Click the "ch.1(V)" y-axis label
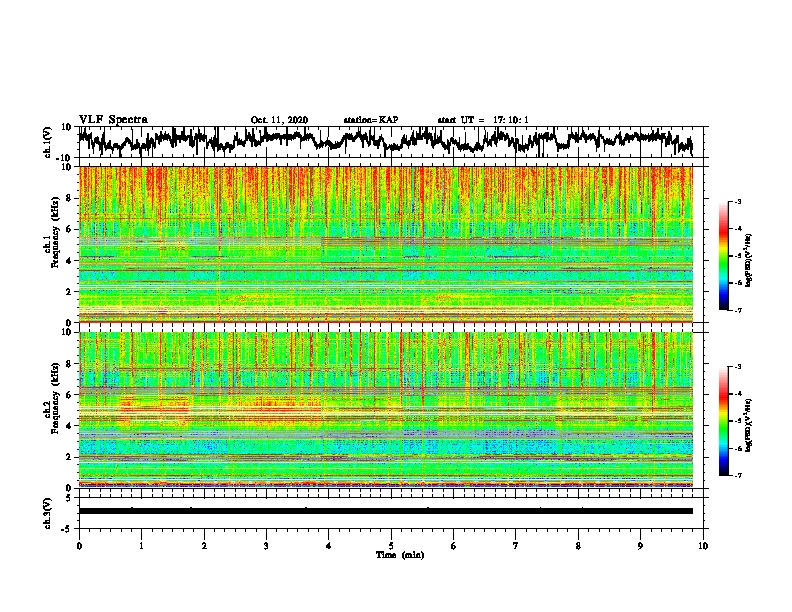 pyautogui.click(x=49, y=142)
